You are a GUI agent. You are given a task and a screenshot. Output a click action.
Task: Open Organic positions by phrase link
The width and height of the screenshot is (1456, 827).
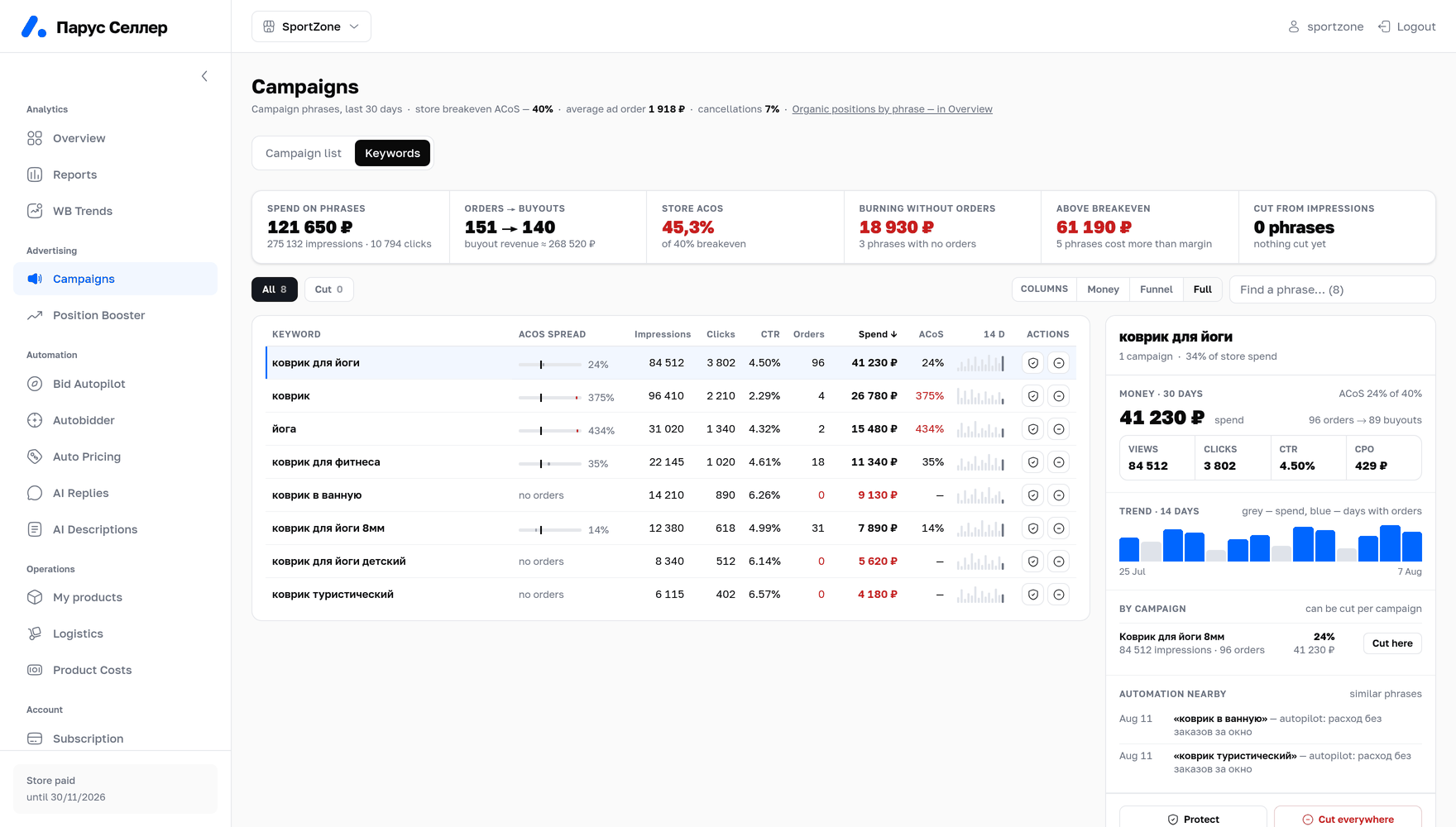point(892,109)
